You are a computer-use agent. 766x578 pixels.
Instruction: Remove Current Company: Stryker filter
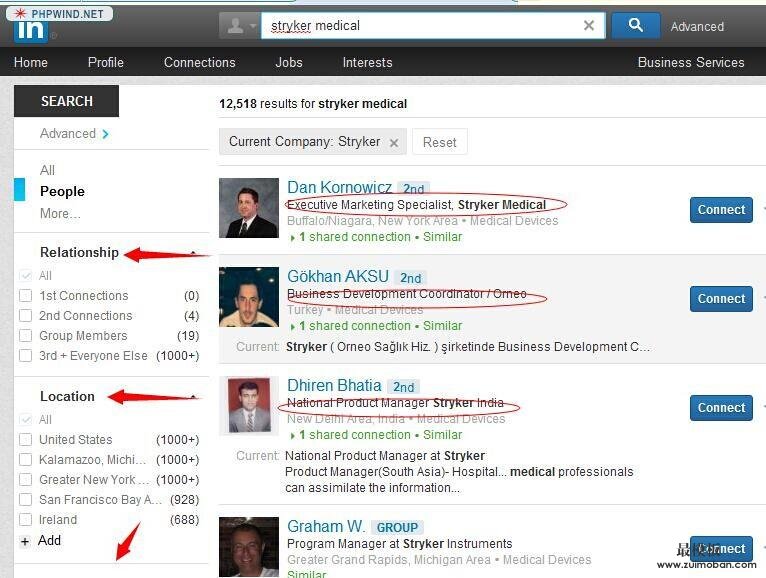pos(394,143)
